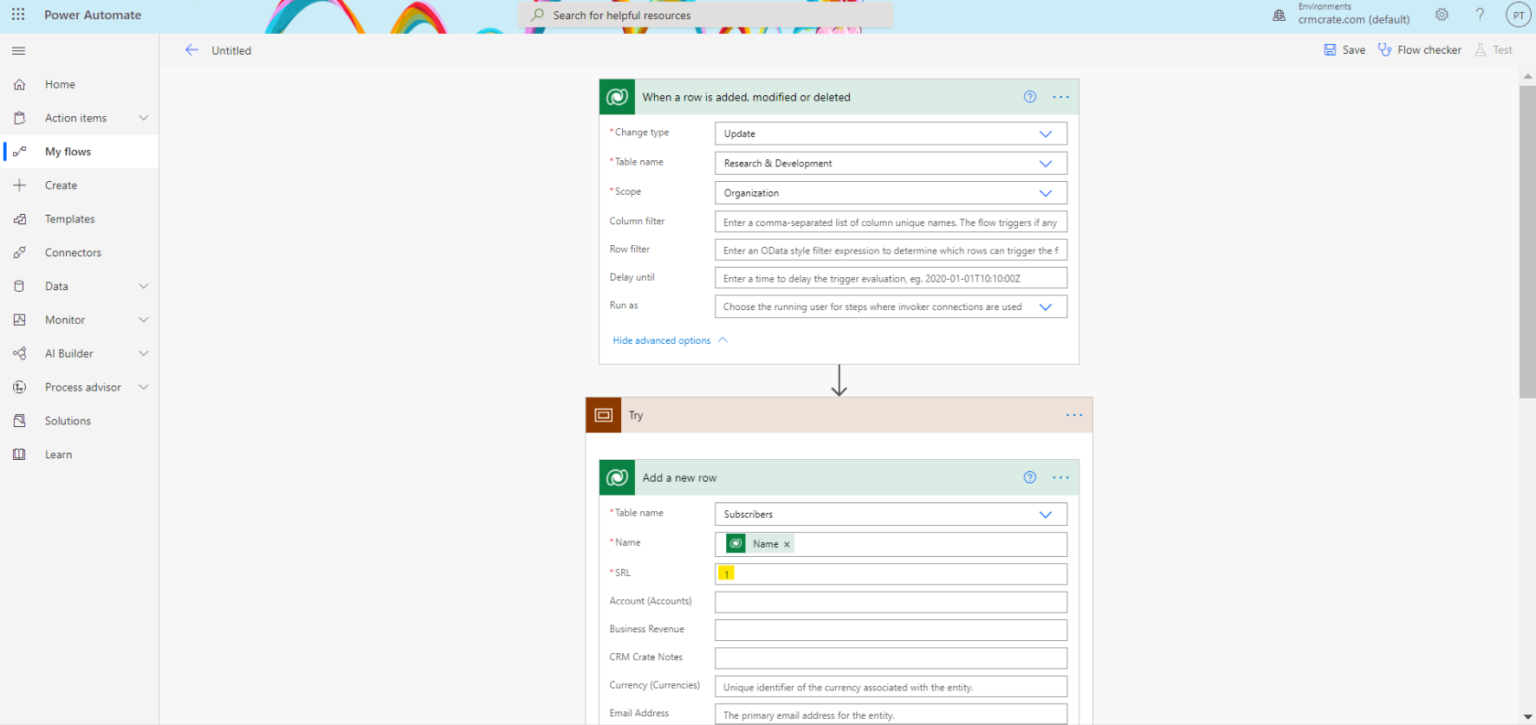
Task: Click the Dataverse connector icon on the trigger card
Action: [617, 96]
